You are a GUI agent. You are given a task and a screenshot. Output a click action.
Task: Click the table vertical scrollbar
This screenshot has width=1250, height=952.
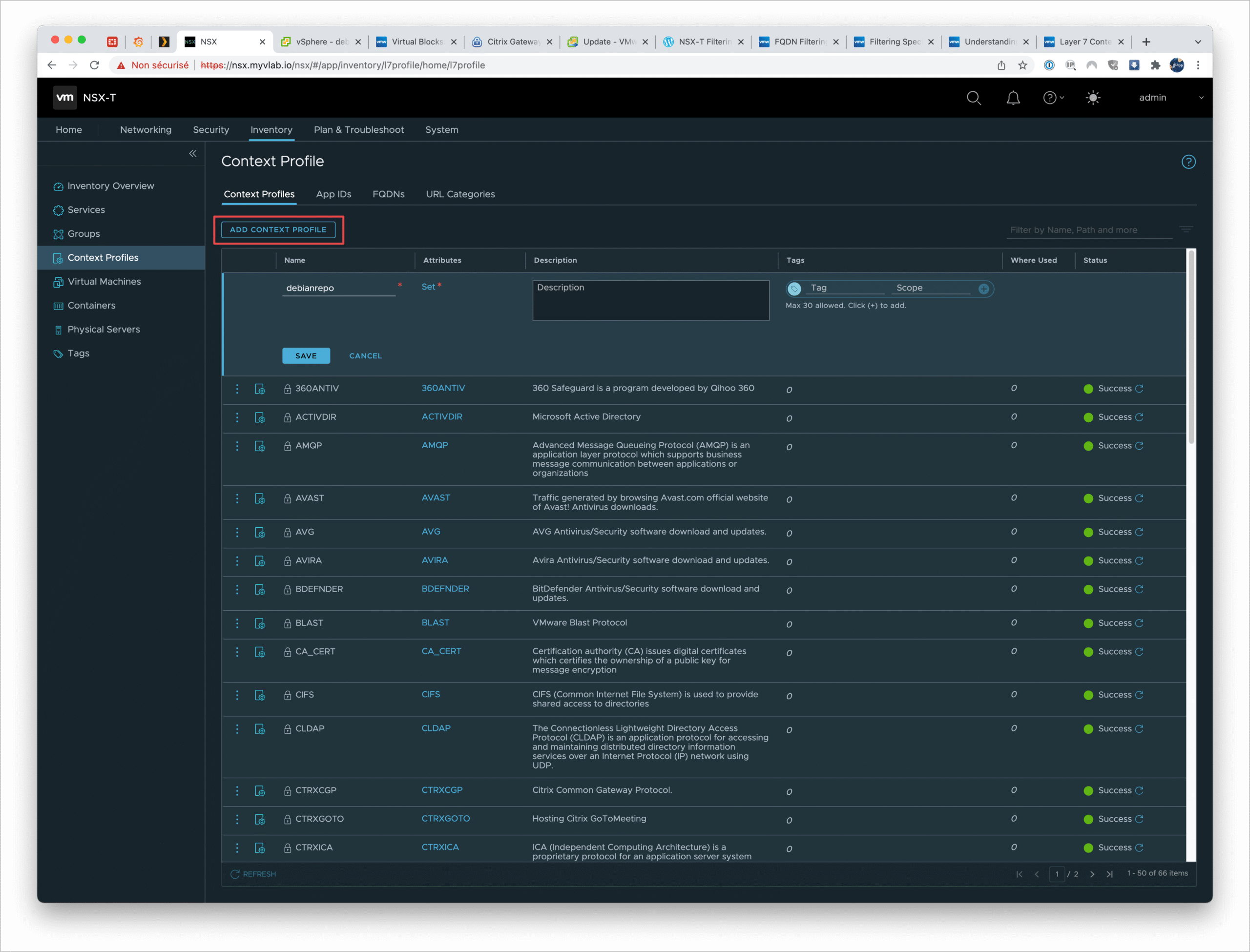tap(1190, 347)
